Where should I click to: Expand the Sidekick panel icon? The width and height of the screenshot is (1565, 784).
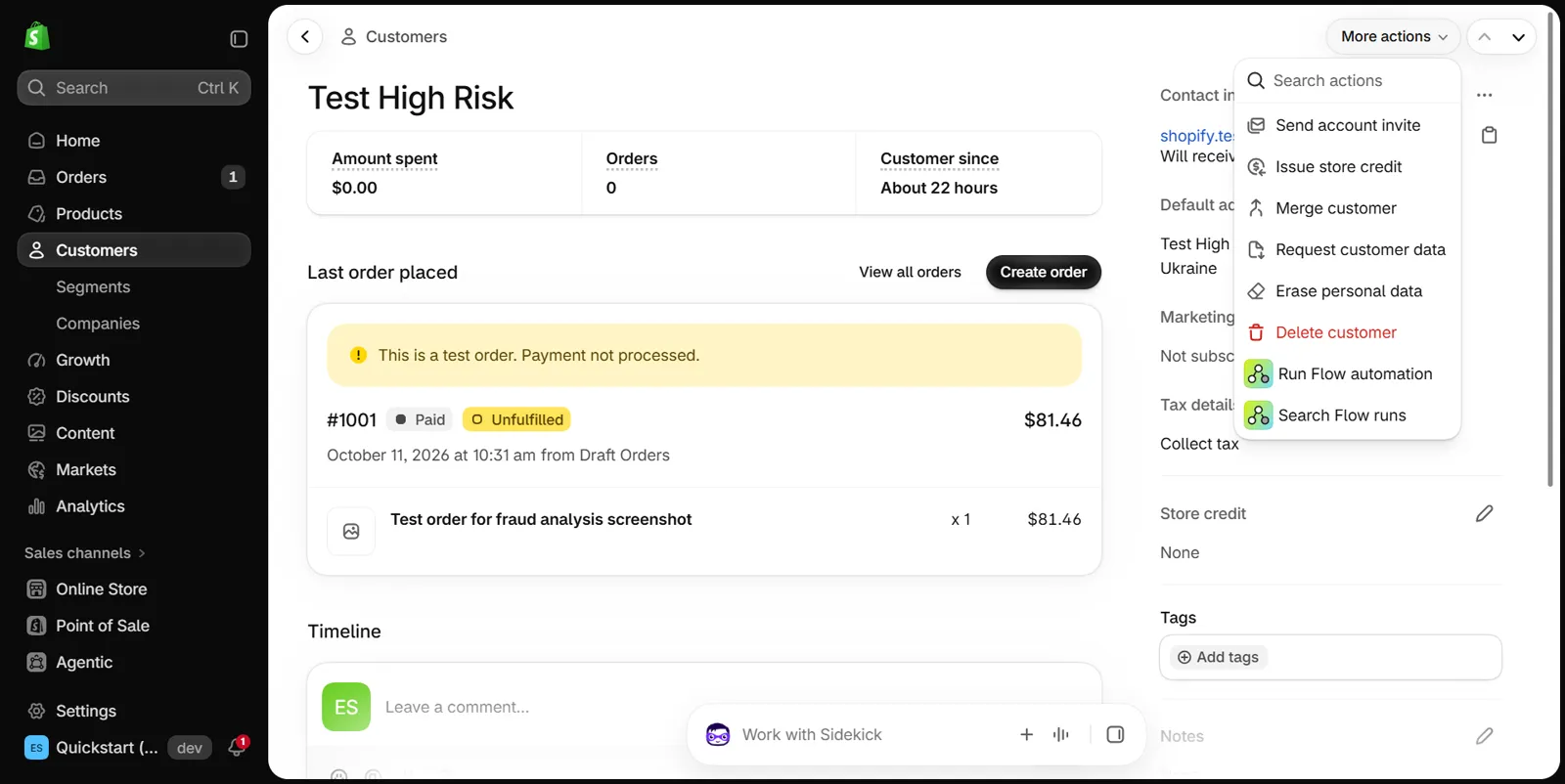tap(1115, 734)
